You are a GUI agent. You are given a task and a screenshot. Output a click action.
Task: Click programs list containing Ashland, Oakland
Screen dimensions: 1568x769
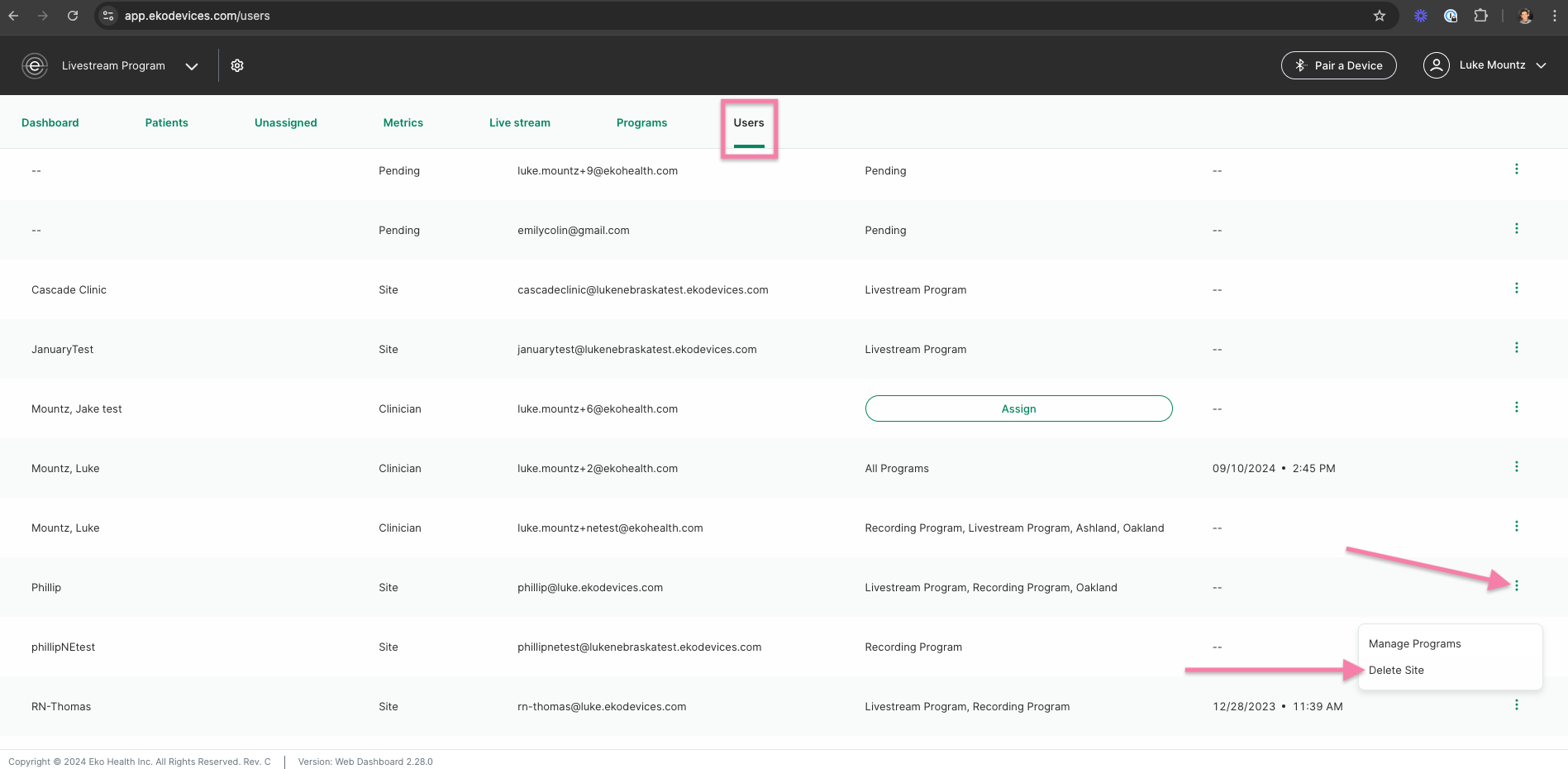tap(1014, 528)
